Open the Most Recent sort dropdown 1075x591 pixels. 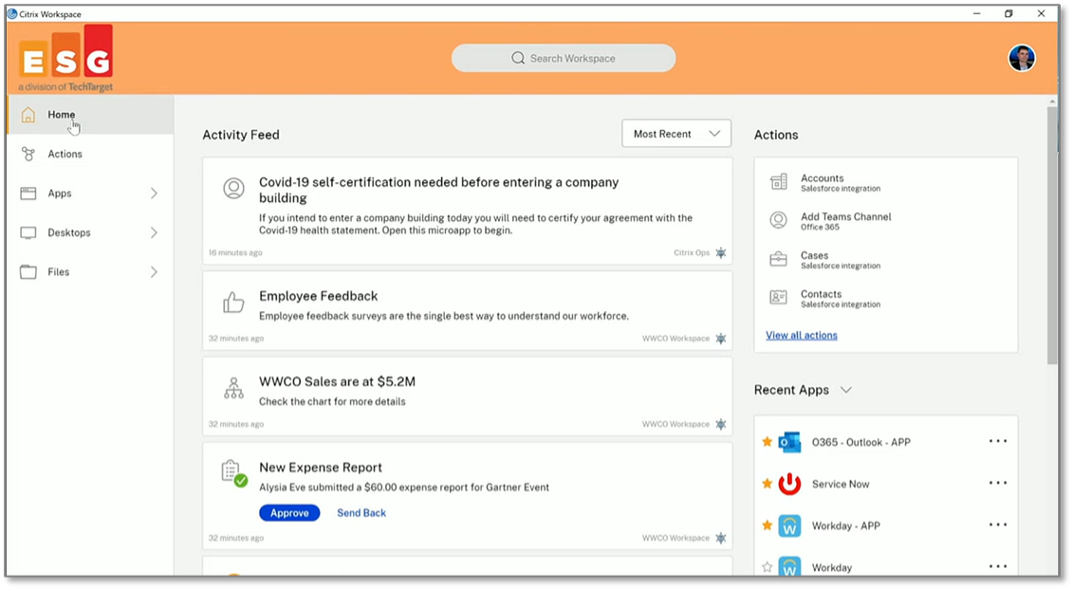[676, 134]
